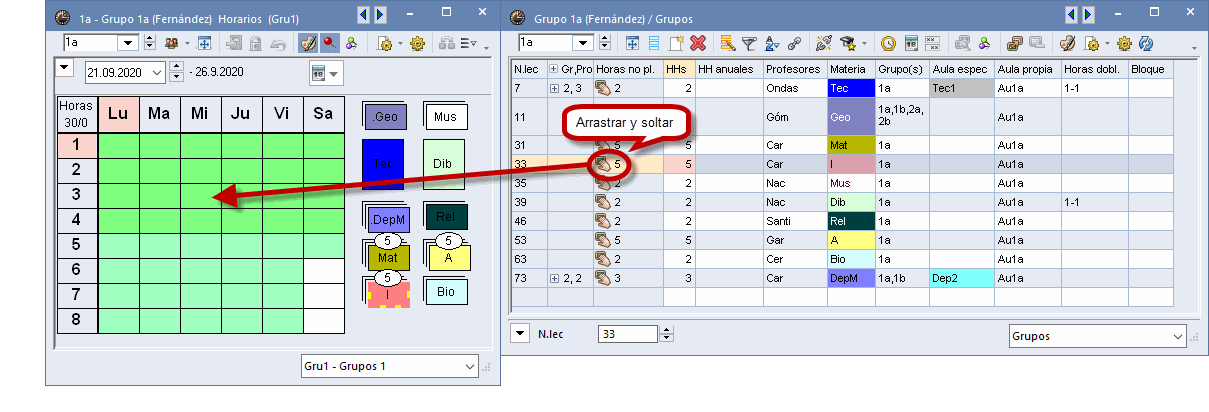This screenshot has height=412, width=1209.
Task: Click the cascading windows icon in Grupos toolbar
Action: 1013,43
